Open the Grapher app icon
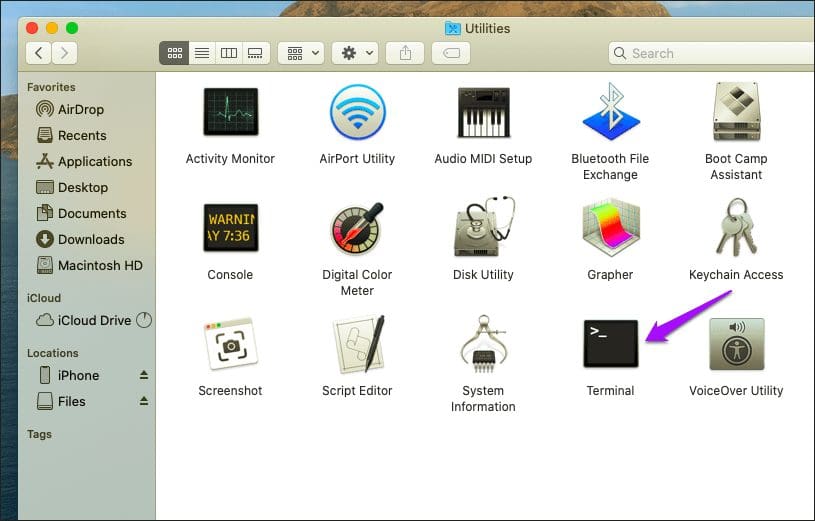 tap(611, 227)
